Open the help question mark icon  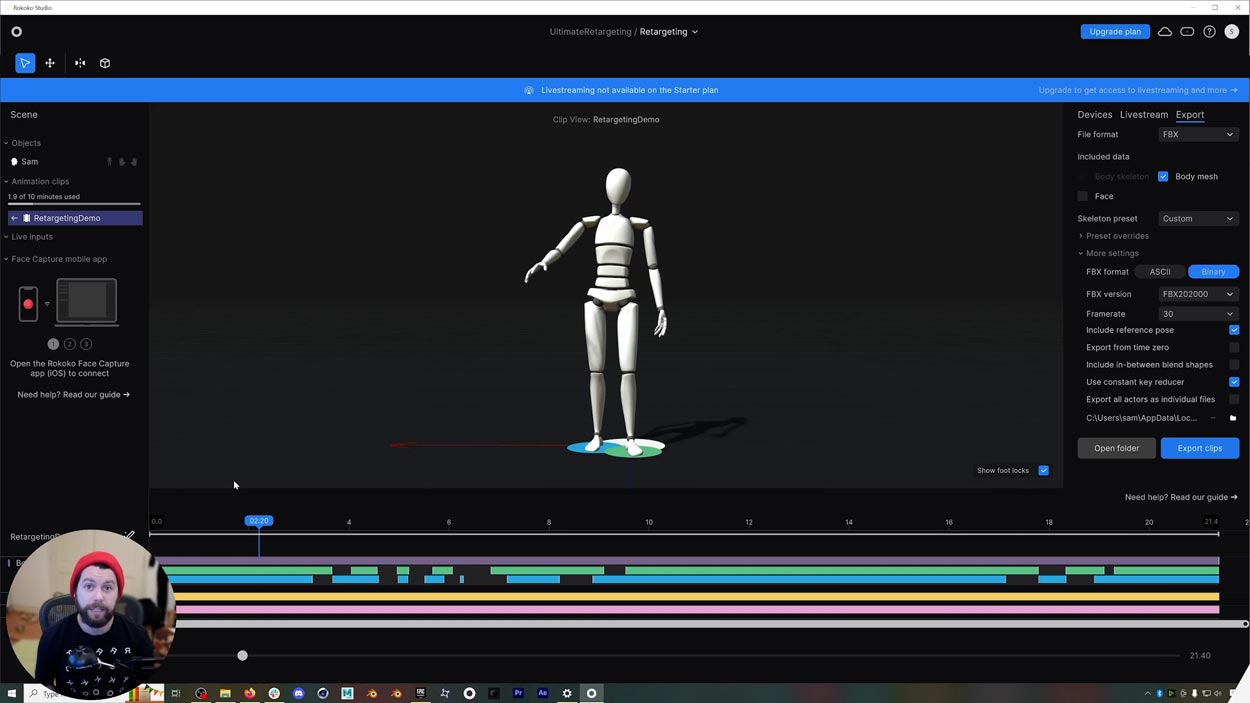pyautogui.click(x=1209, y=32)
